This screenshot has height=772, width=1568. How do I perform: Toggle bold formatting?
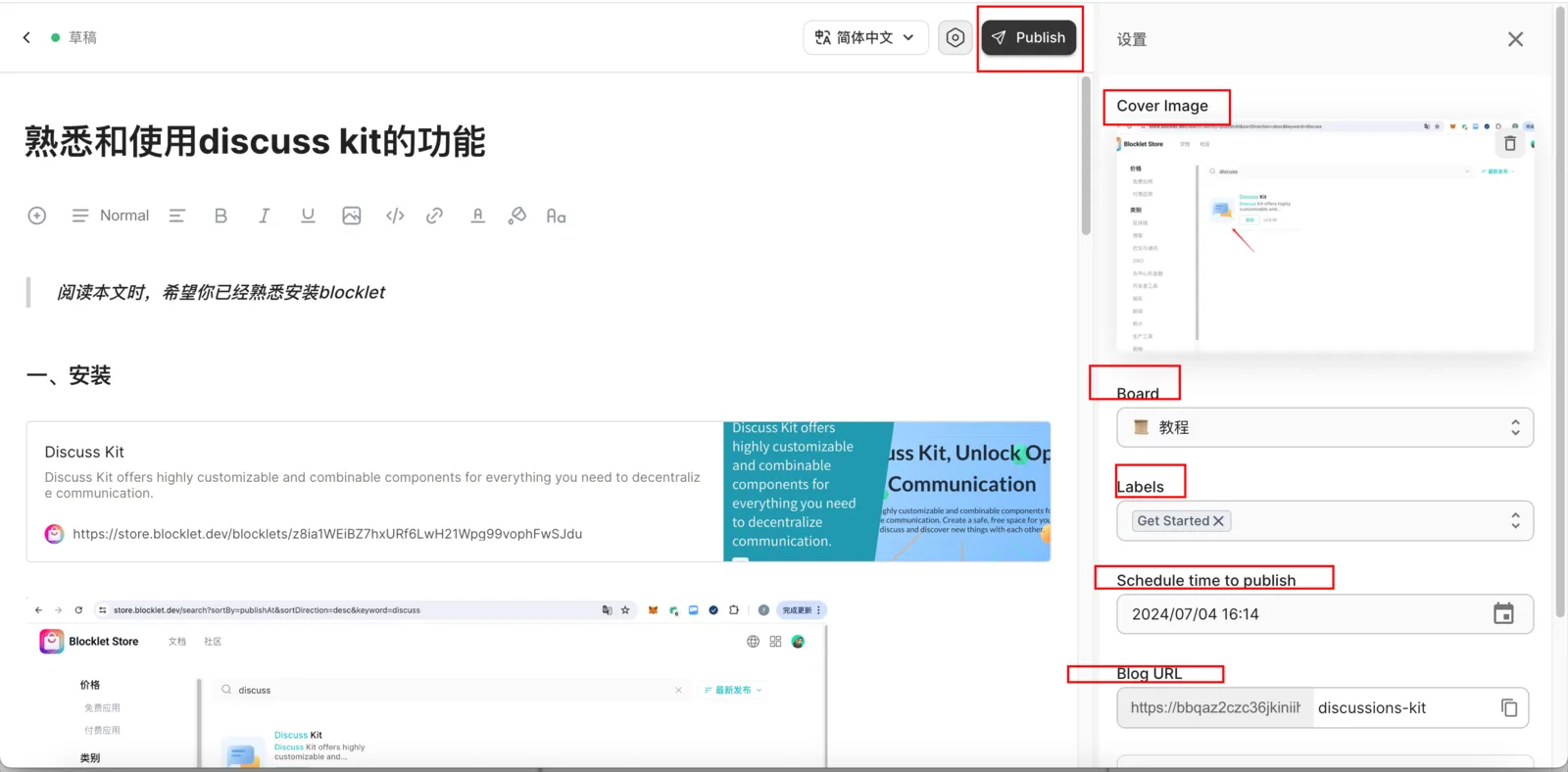pyautogui.click(x=220, y=216)
